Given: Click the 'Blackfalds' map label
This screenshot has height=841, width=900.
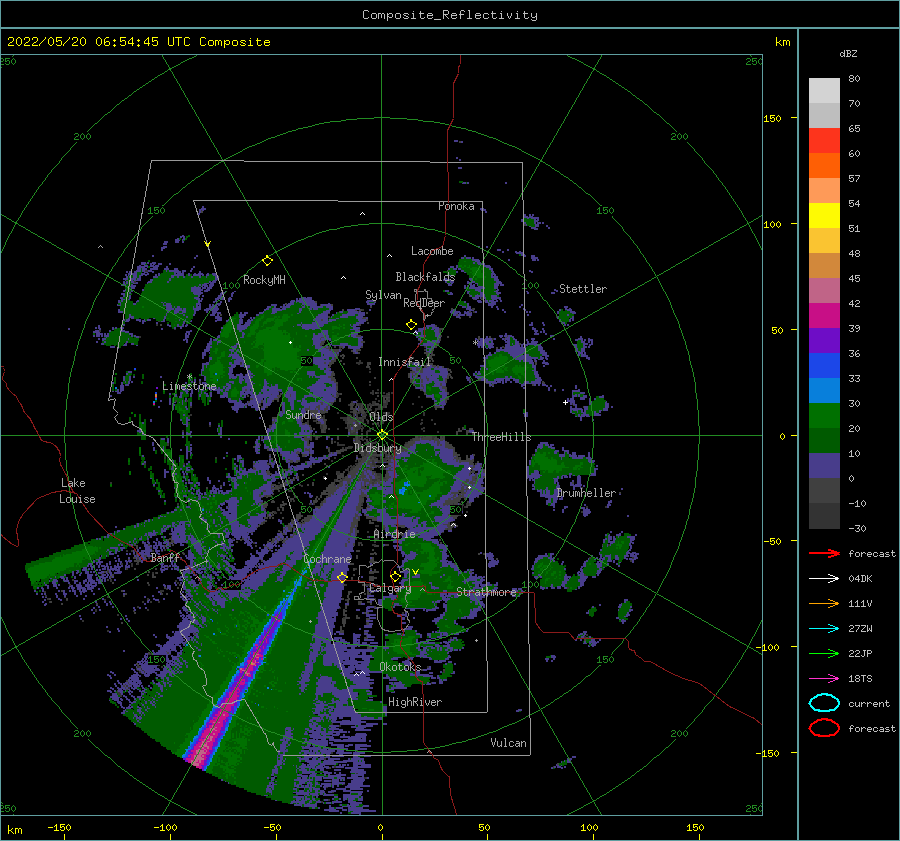Looking at the screenshot, I should pos(425,277).
